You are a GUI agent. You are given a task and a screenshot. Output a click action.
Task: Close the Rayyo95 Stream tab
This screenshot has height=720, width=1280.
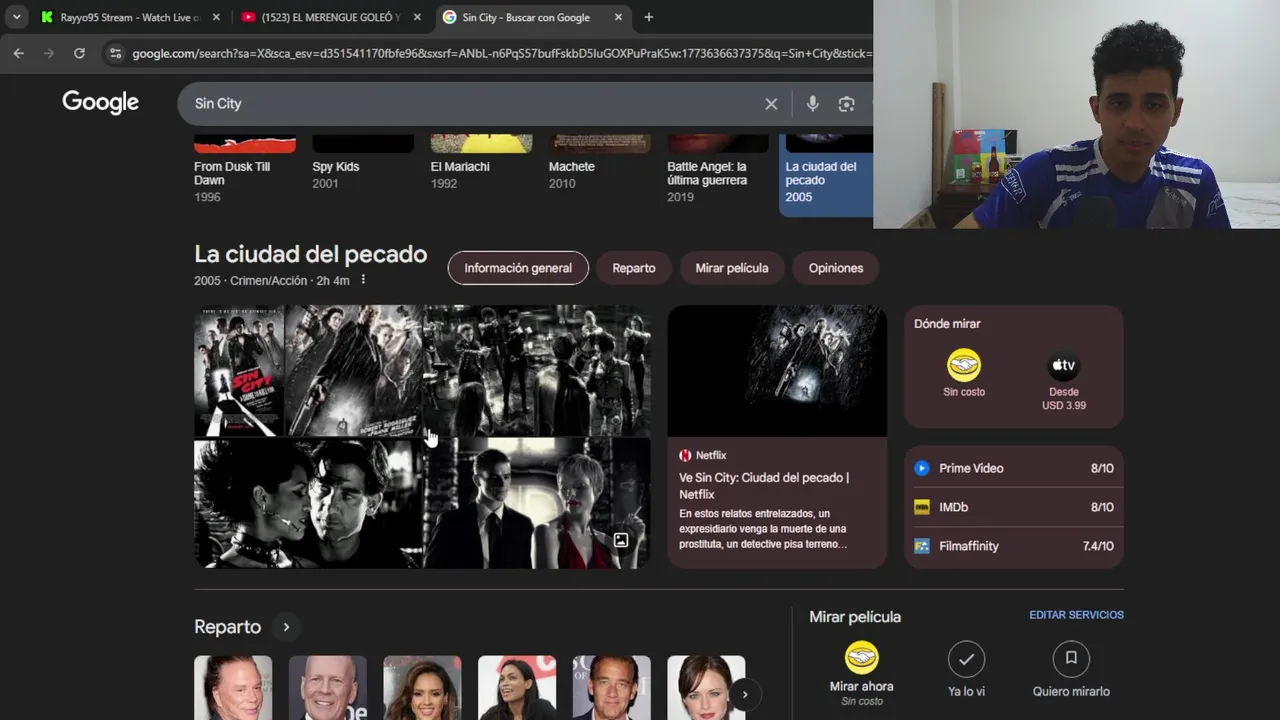[217, 17]
